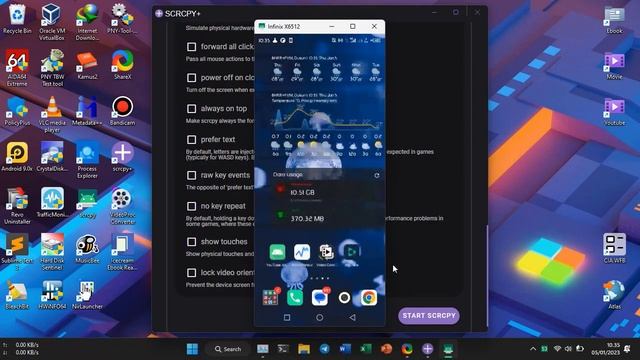
Task: Show hidden system tray icons
Action: [533, 349]
